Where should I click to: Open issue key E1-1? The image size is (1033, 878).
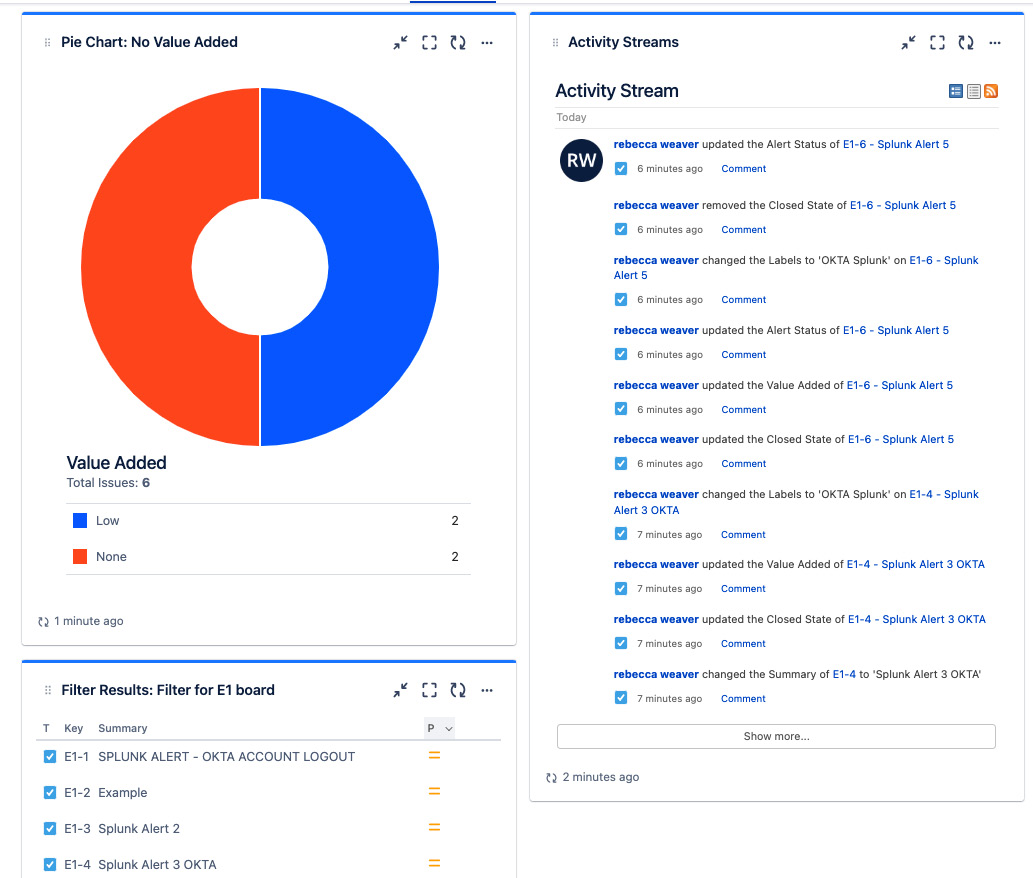point(76,757)
